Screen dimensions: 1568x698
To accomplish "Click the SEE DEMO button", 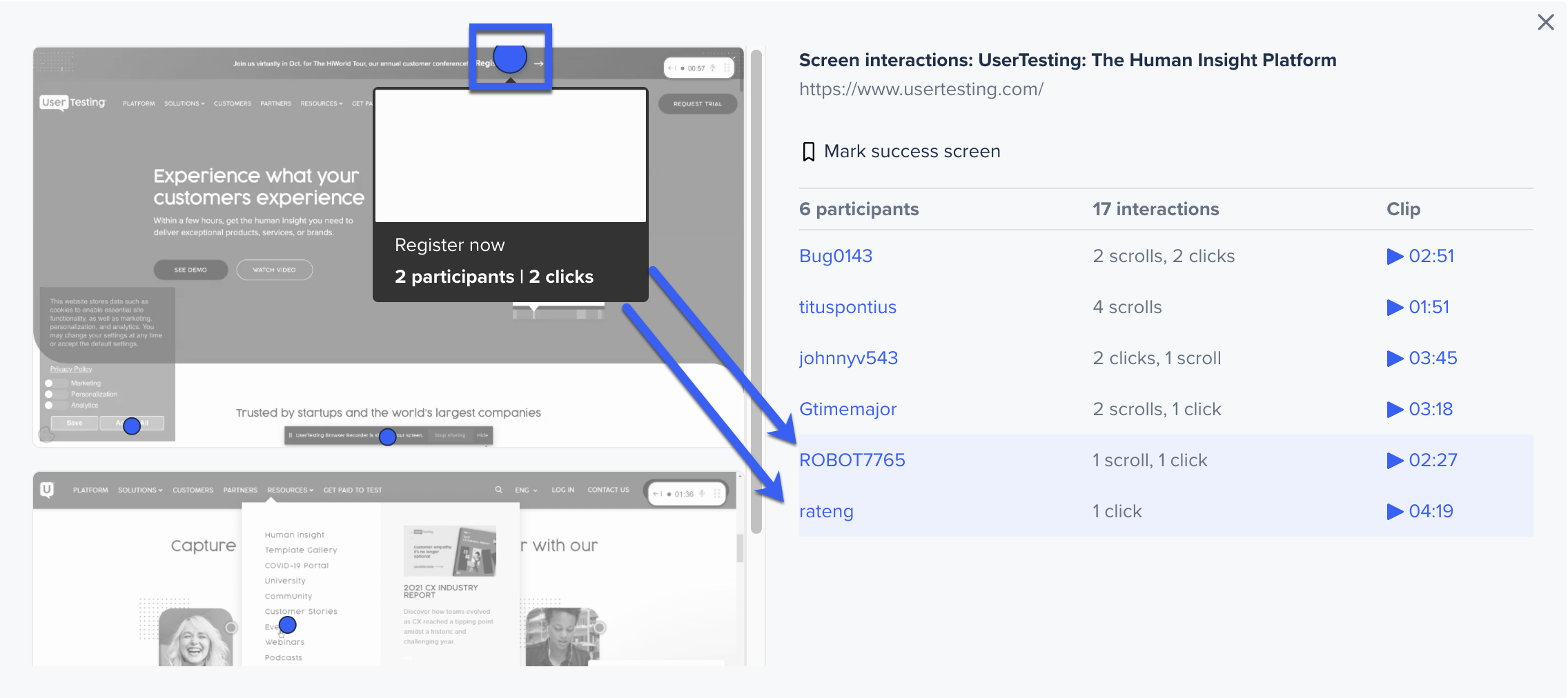I will click(x=190, y=270).
